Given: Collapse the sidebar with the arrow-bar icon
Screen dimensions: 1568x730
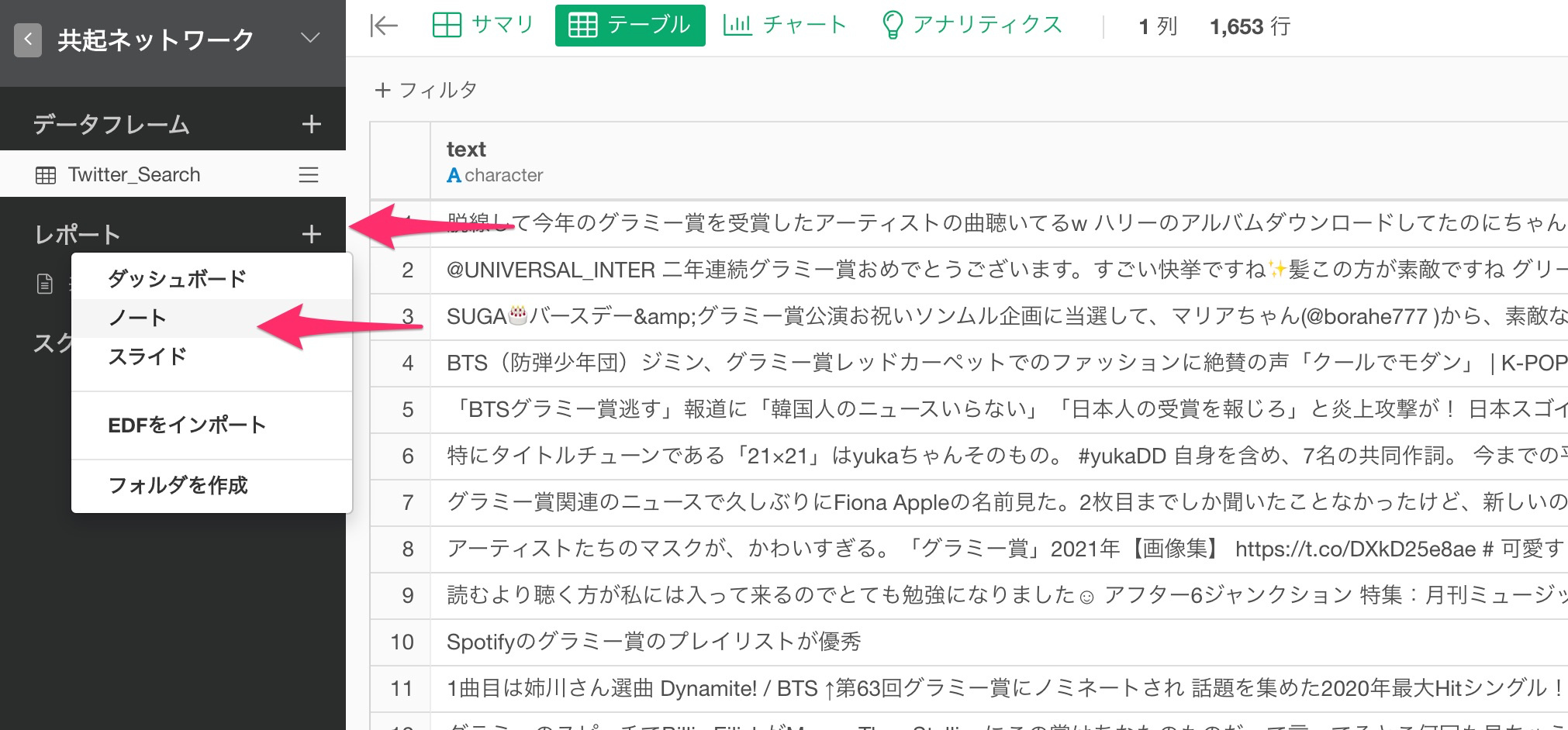Looking at the screenshot, I should 384,26.
